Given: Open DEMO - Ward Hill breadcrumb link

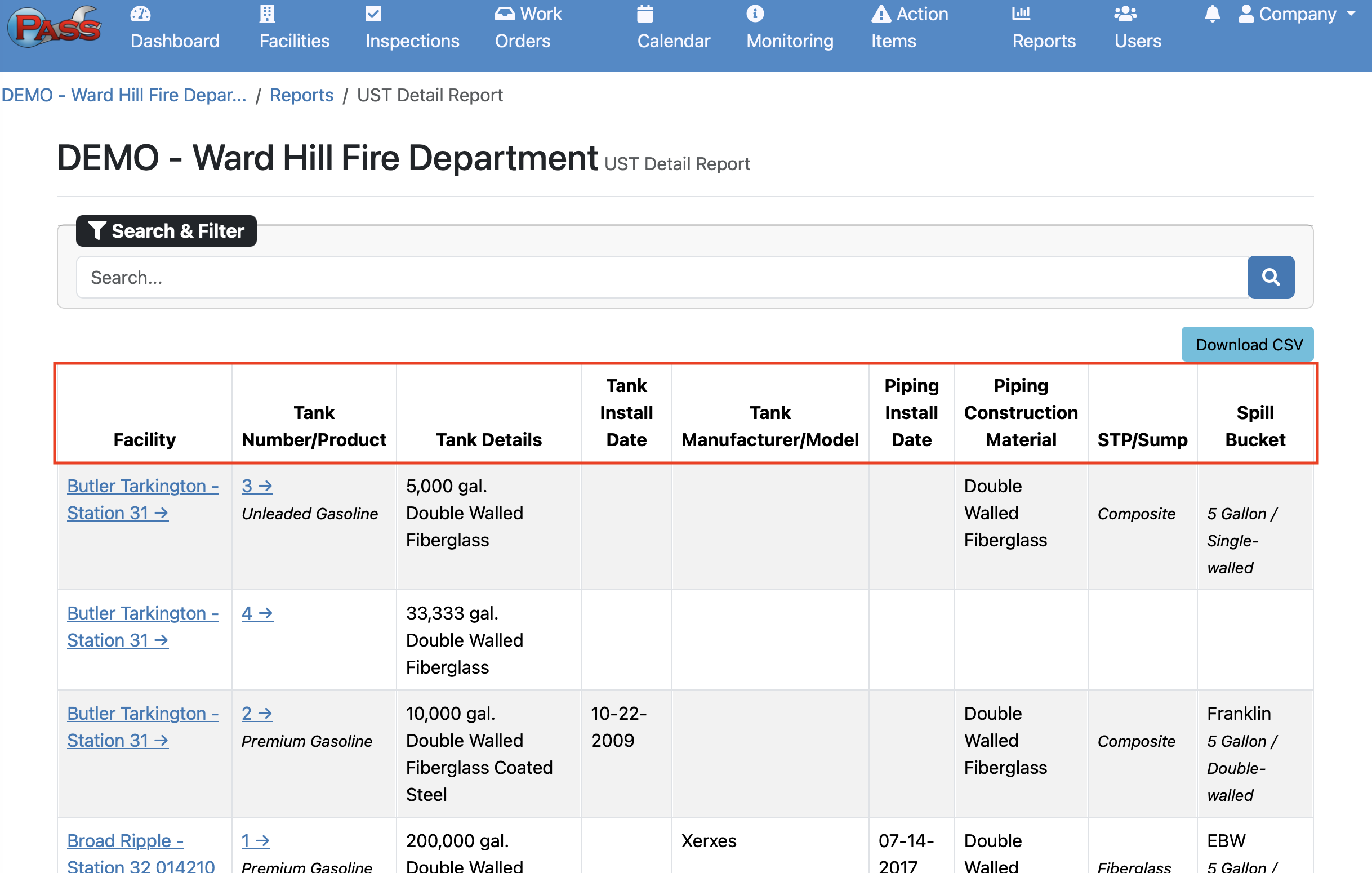Looking at the screenshot, I should point(124,95).
